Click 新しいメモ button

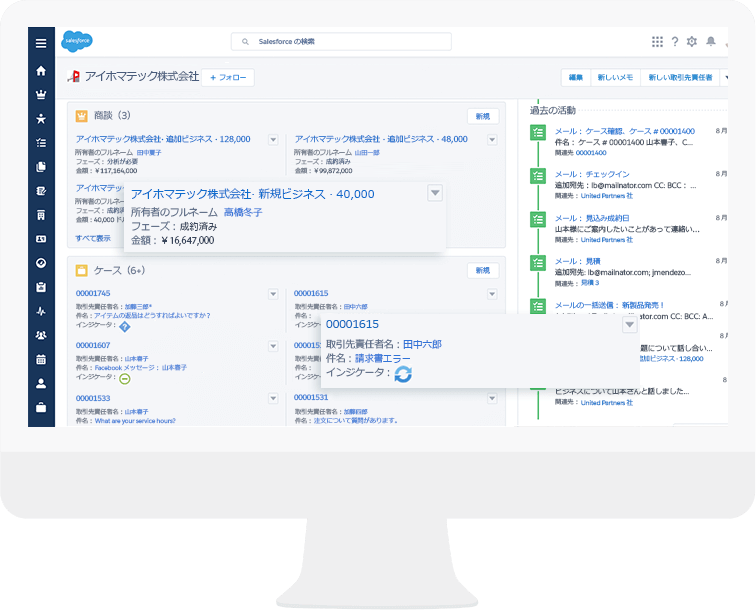coord(615,77)
